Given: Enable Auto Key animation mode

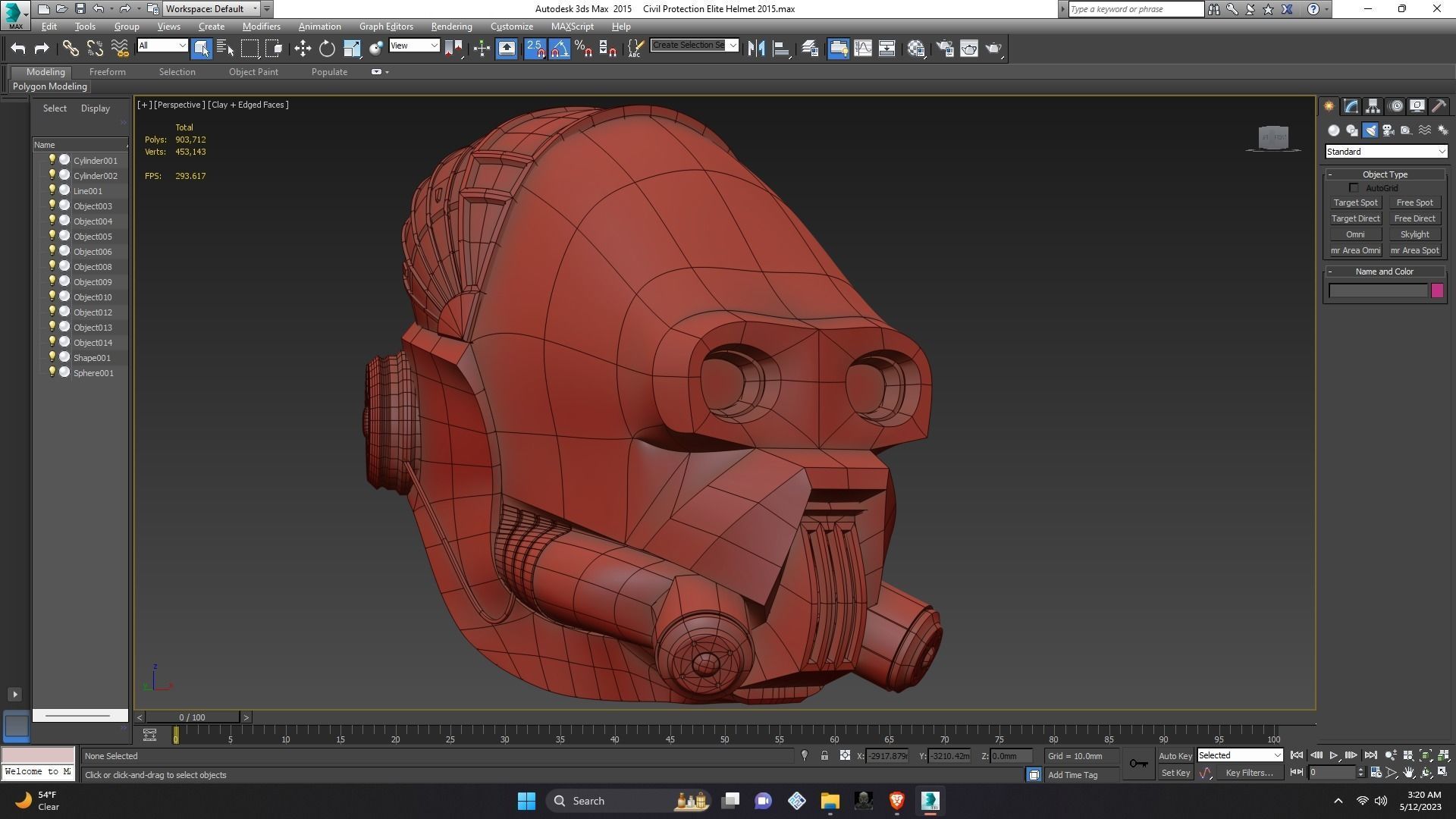Looking at the screenshot, I should tap(1175, 755).
